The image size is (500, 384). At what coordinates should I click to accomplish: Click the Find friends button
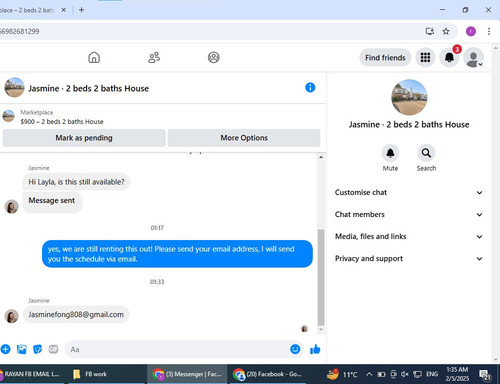tap(385, 58)
